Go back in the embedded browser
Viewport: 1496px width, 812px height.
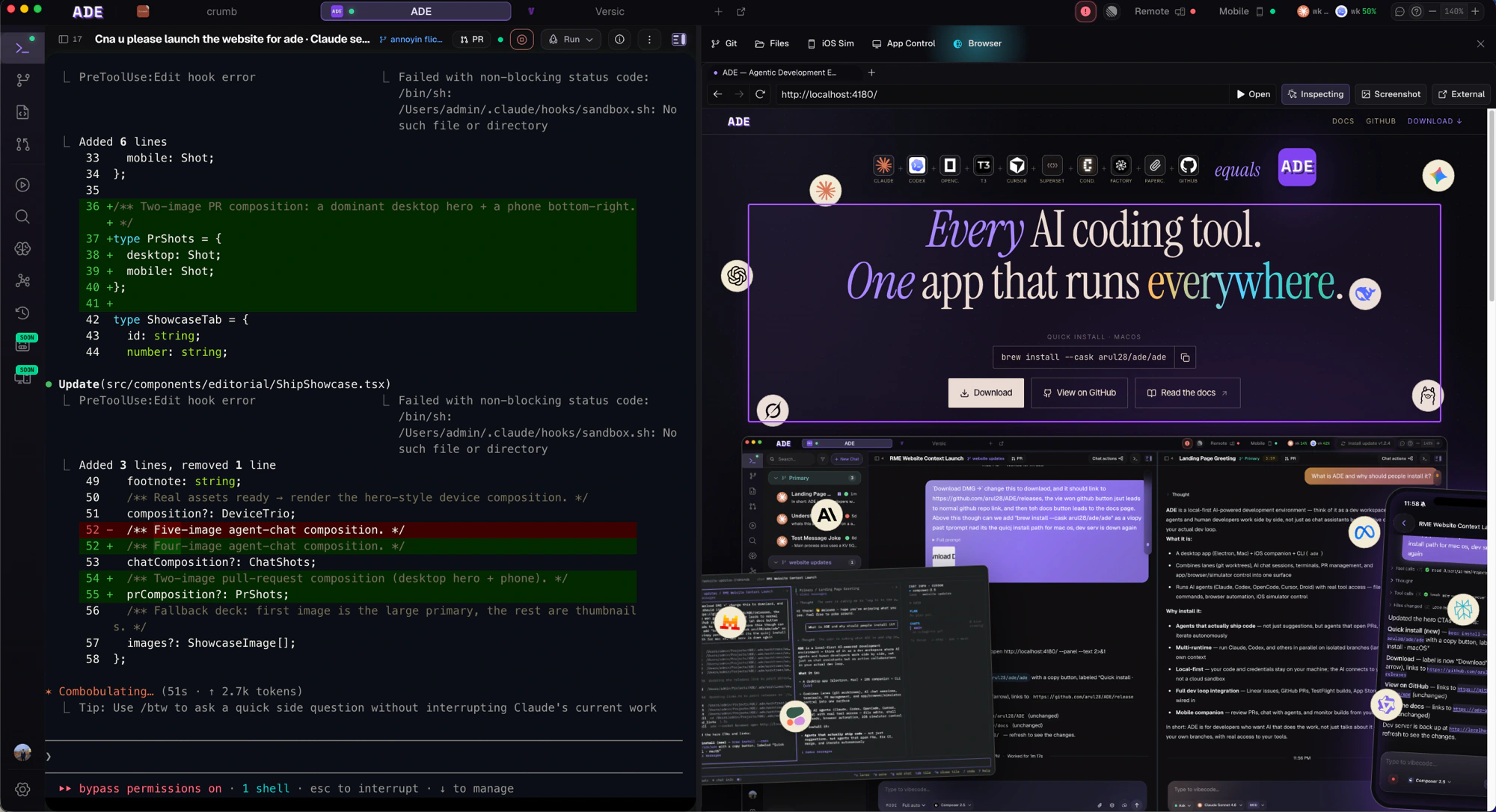[x=717, y=94]
